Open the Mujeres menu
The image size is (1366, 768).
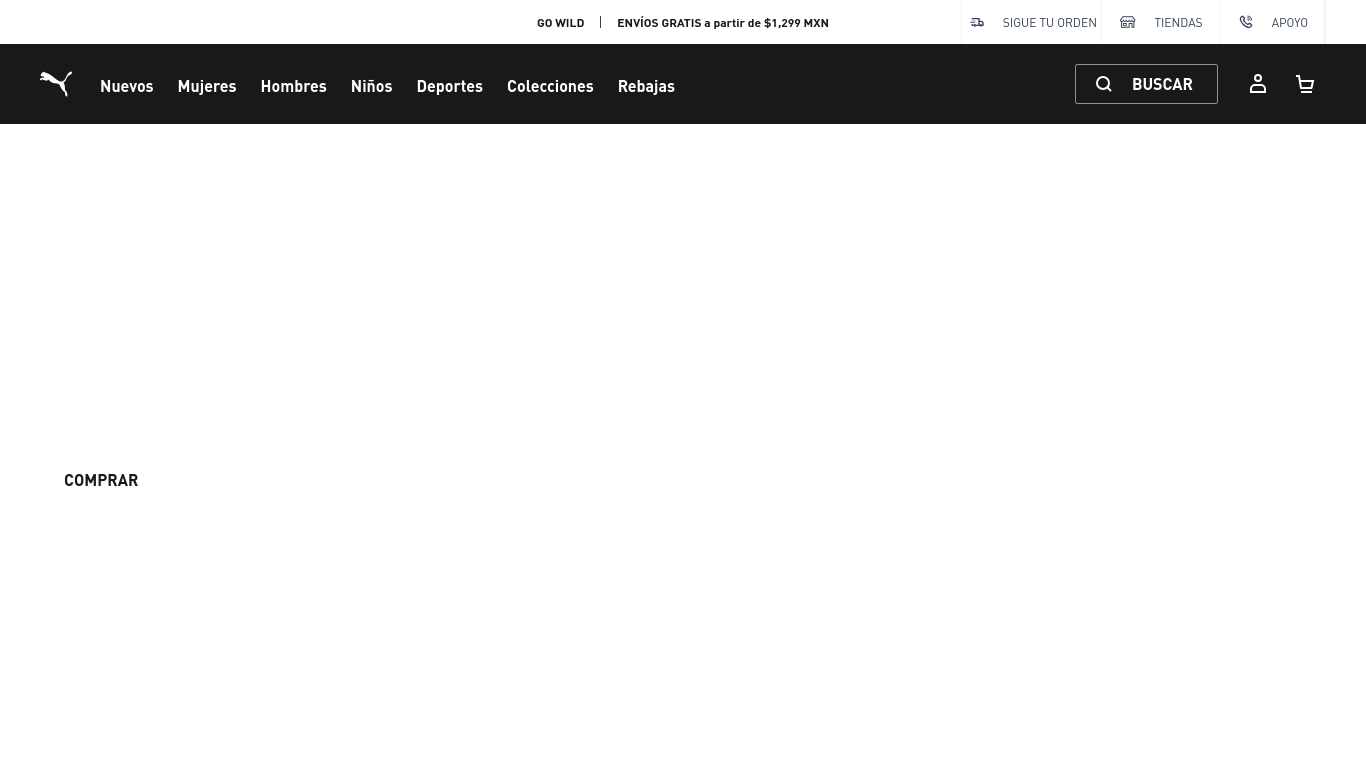[x=207, y=86]
